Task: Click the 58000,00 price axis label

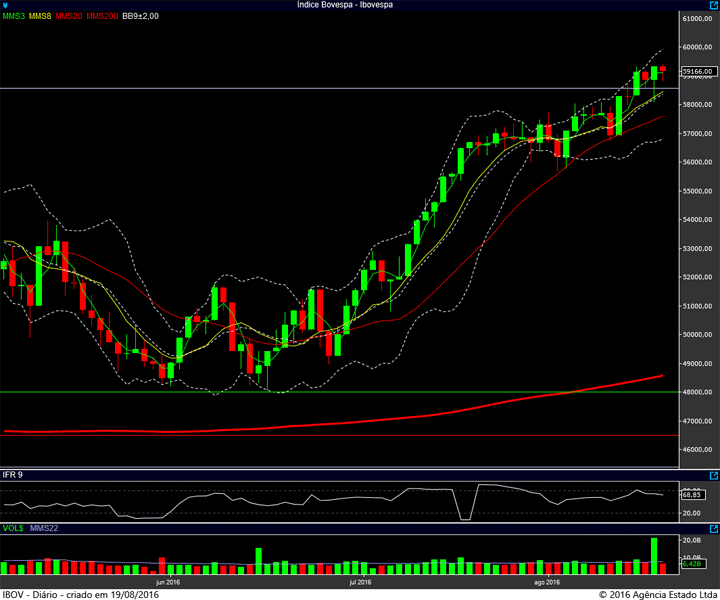Action: (698, 105)
